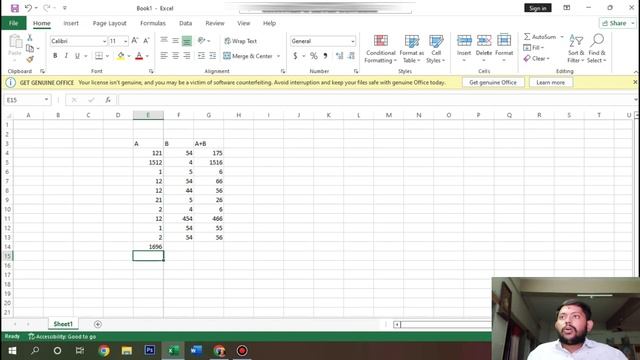The height and width of the screenshot is (360, 640).
Task: Click the text orientation icon
Action: click(202, 40)
